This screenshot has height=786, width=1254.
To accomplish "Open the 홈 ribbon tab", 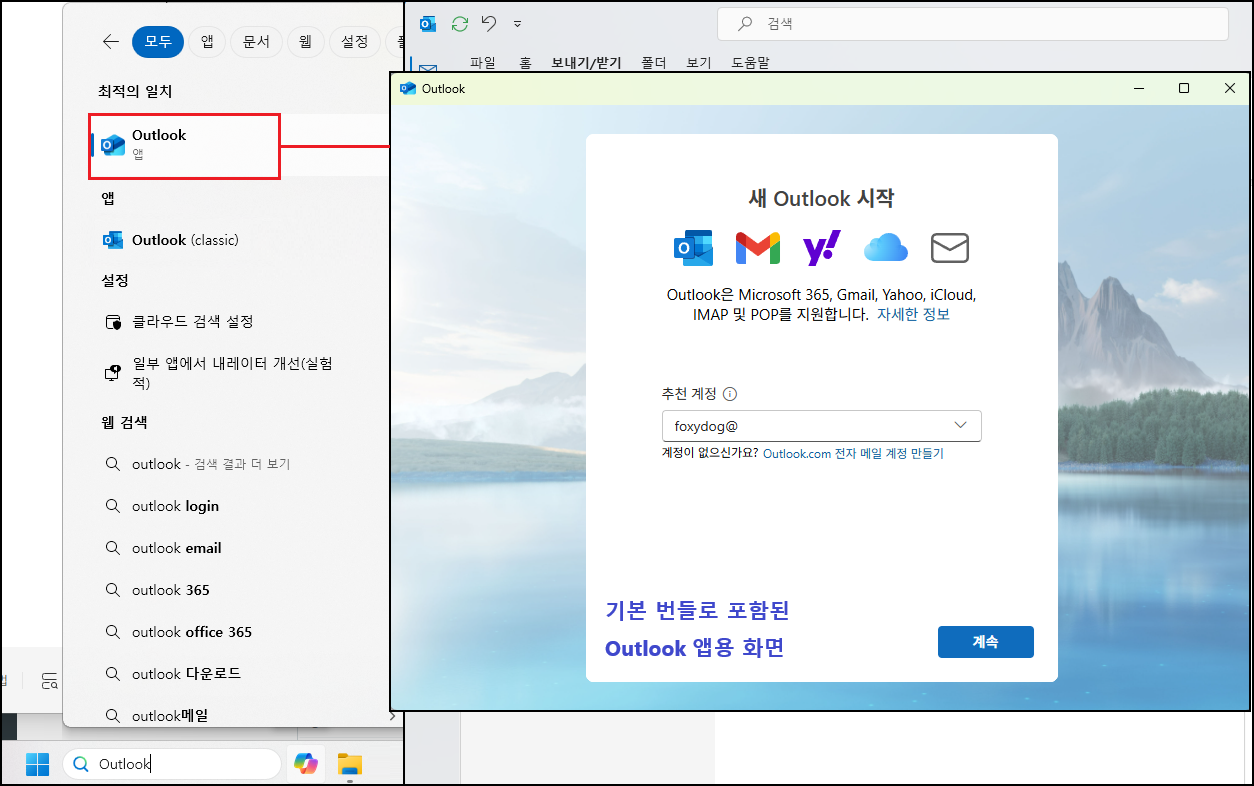I will coord(525,63).
